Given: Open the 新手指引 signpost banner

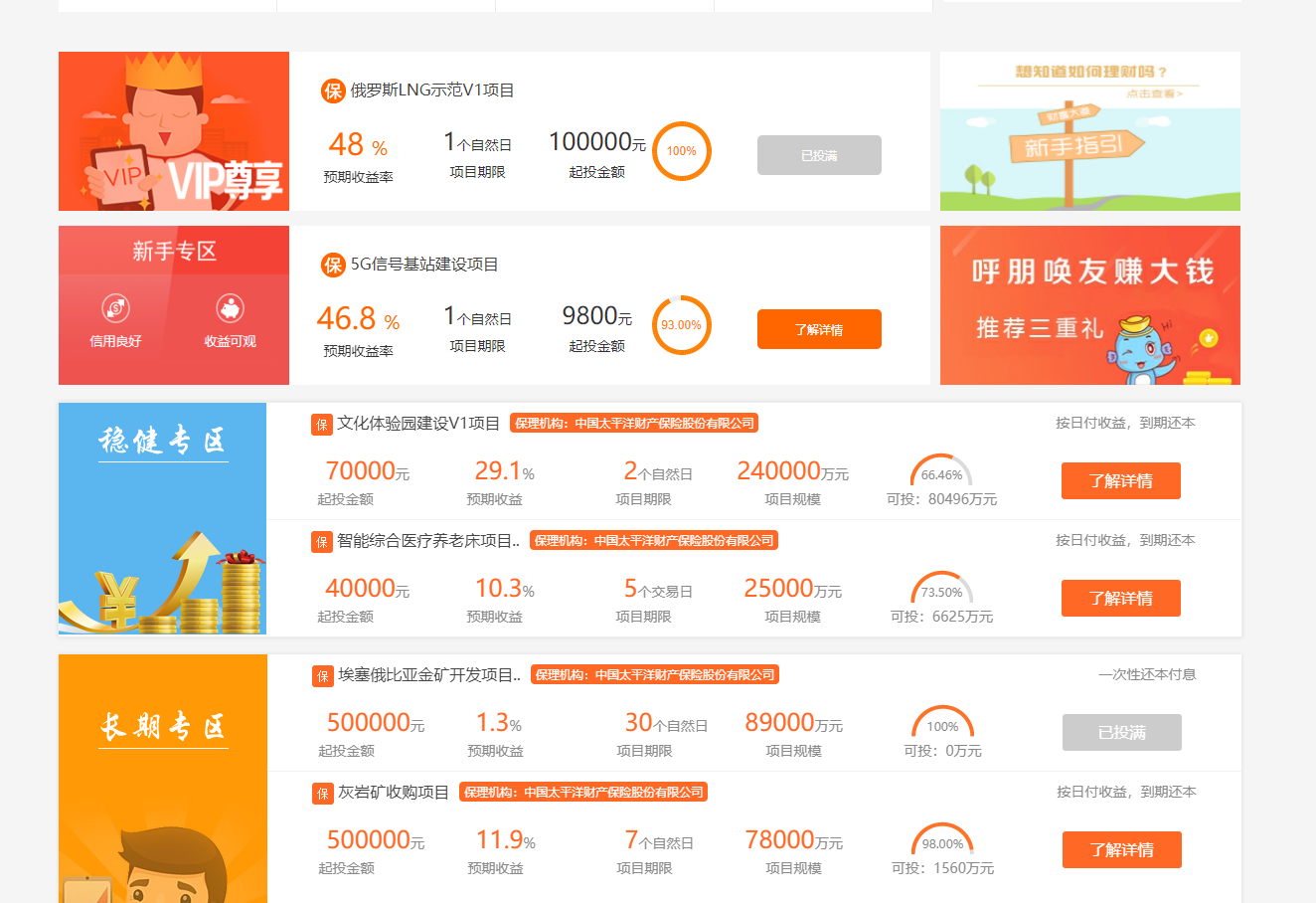Looking at the screenshot, I should 1090,131.
